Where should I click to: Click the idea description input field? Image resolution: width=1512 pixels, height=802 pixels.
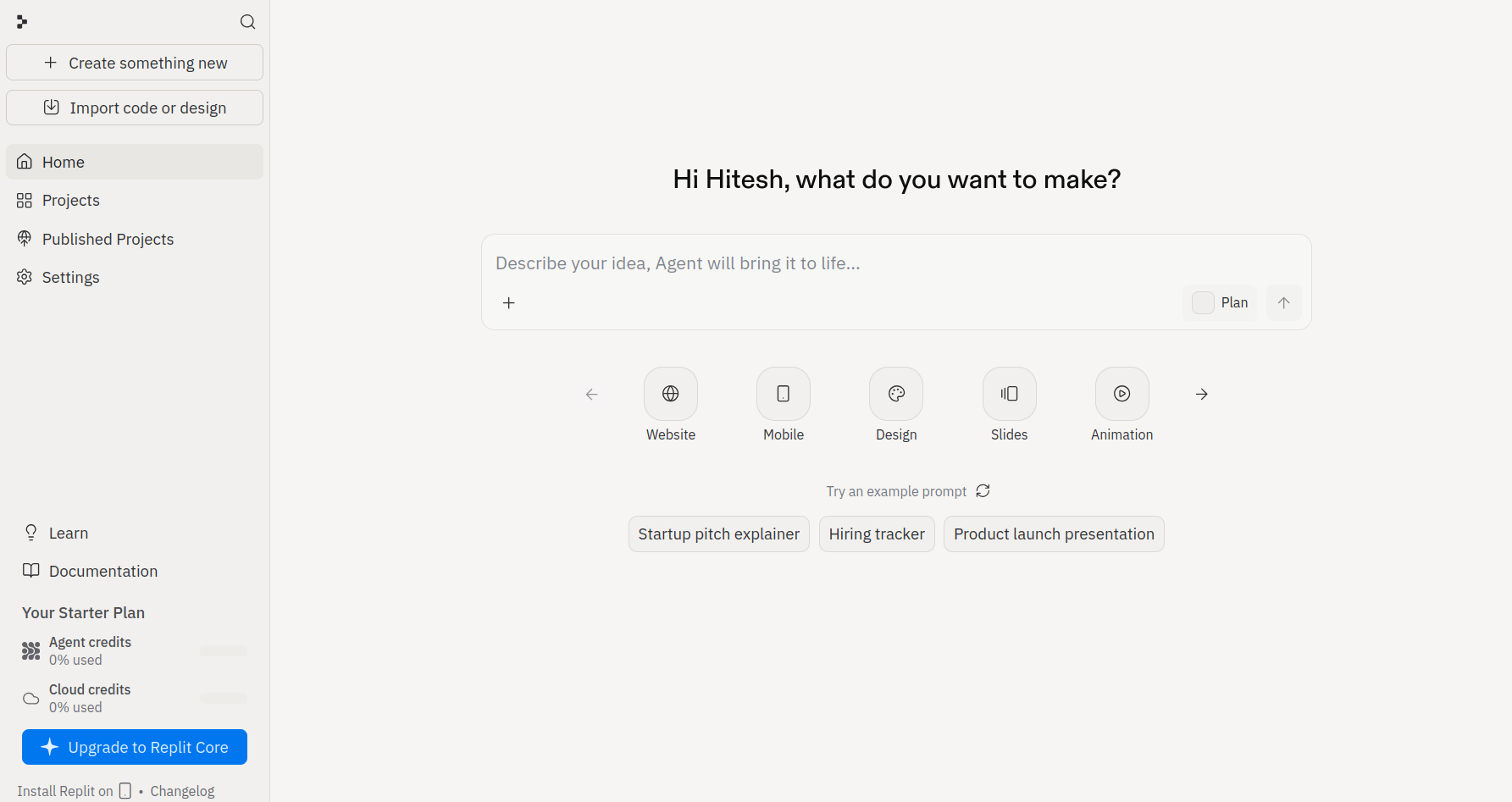pyautogui.click(x=896, y=263)
